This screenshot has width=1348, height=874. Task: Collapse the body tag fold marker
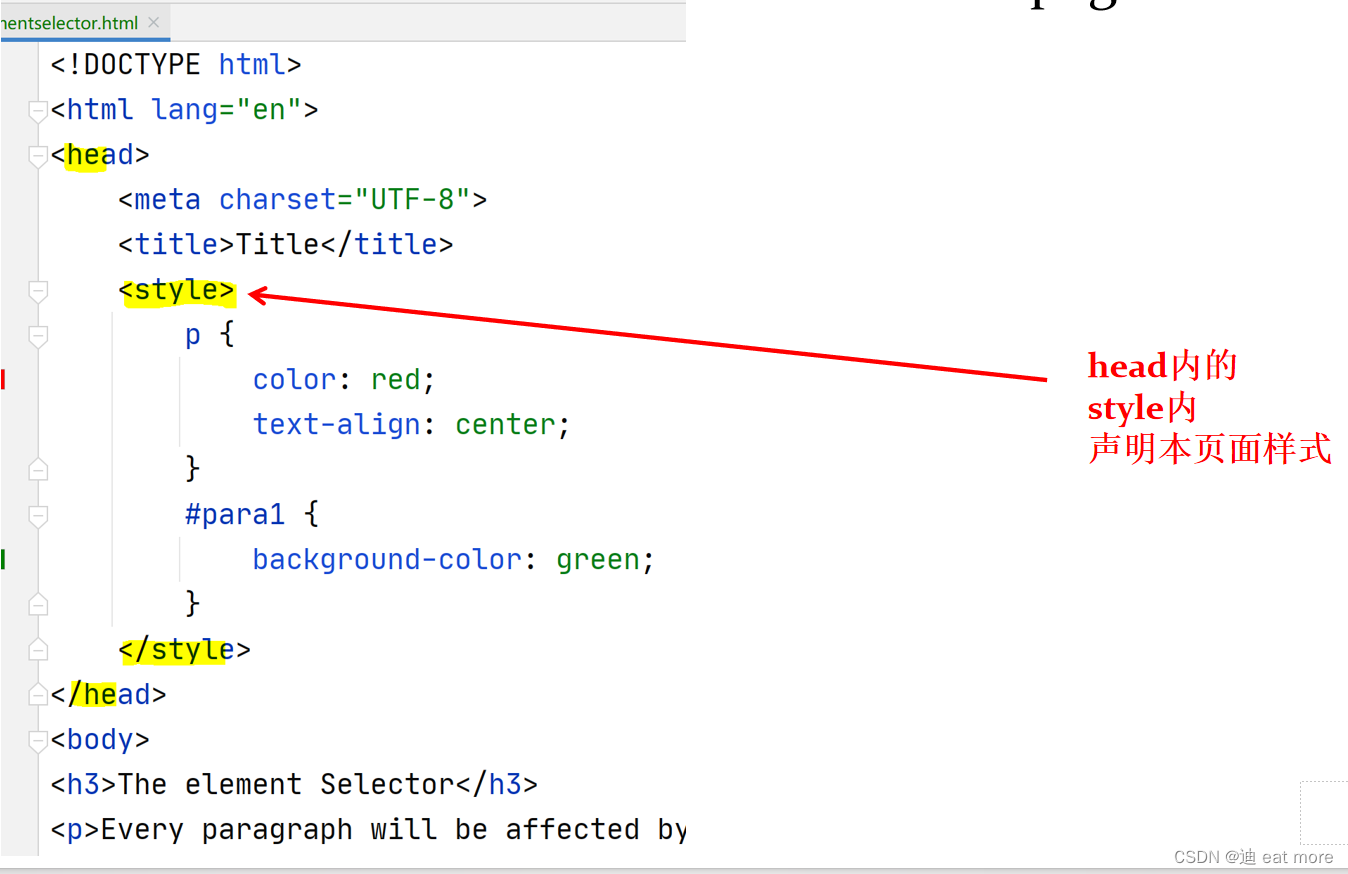click(38, 740)
